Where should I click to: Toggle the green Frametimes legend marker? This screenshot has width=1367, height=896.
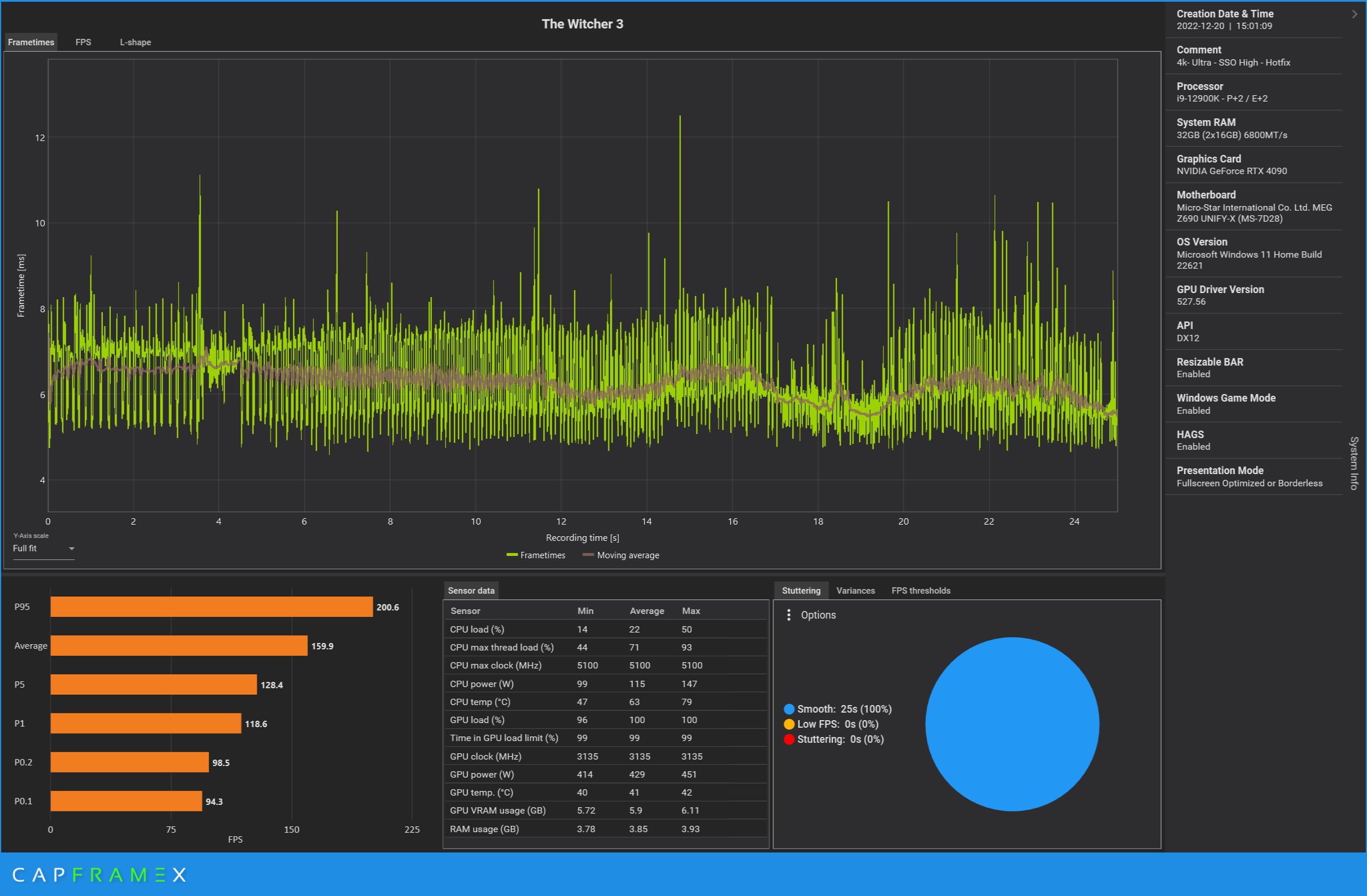(x=512, y=555)
